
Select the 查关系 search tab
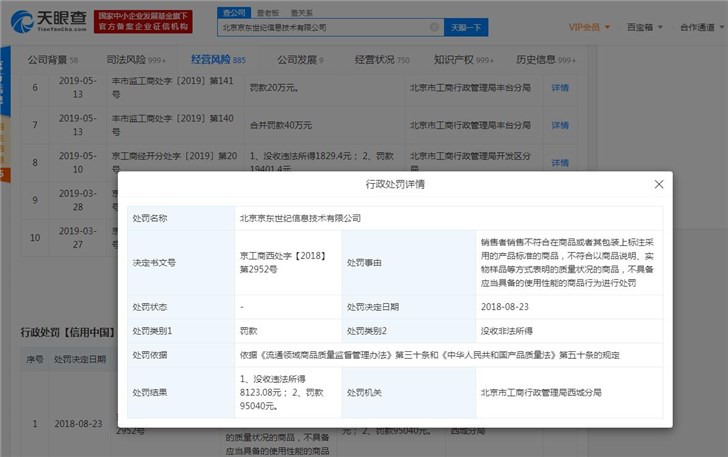(302, 13)
